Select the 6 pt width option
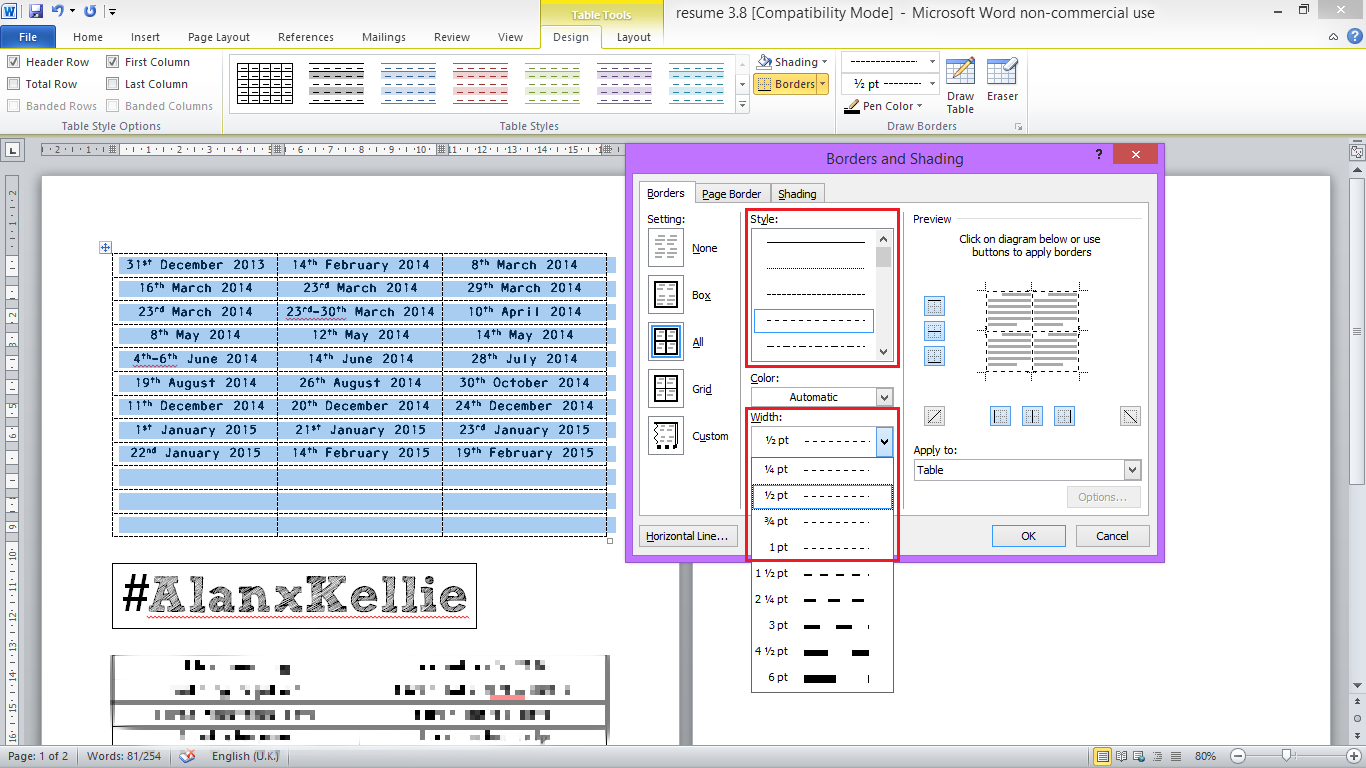The width and height of the screenshot is (1366, 768). coord(822,678)
